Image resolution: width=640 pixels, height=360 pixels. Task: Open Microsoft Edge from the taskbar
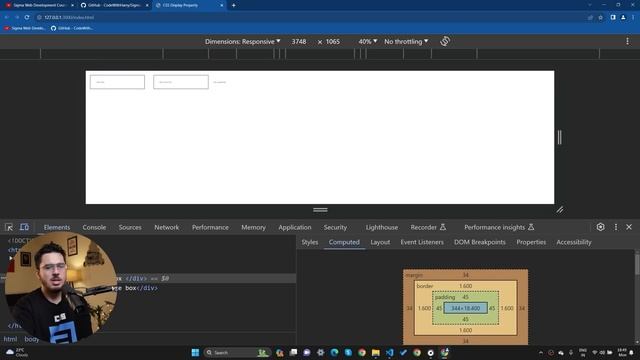[334, 352]
